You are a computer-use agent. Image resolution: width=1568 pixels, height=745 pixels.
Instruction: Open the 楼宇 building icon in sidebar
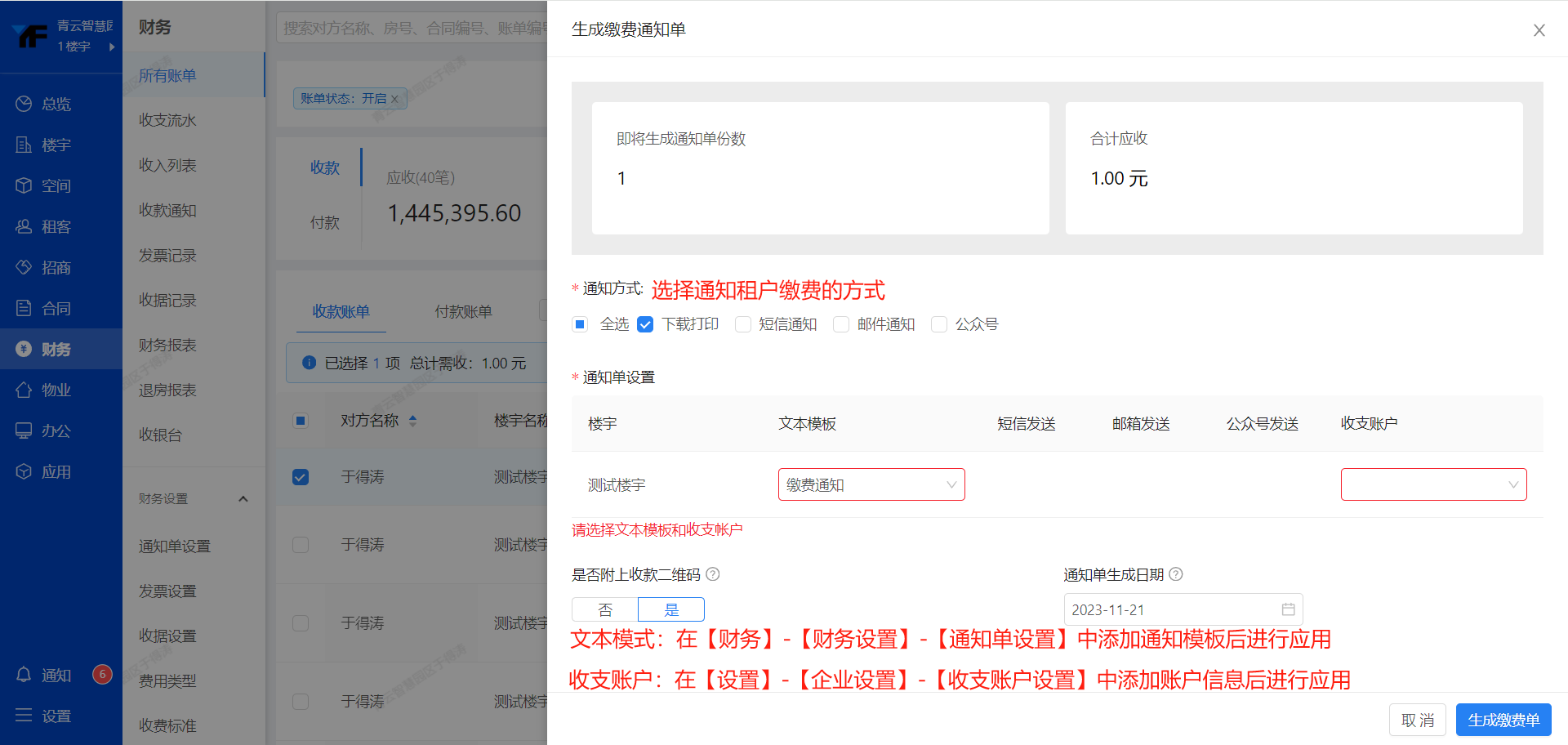click(x=24, y=145)
